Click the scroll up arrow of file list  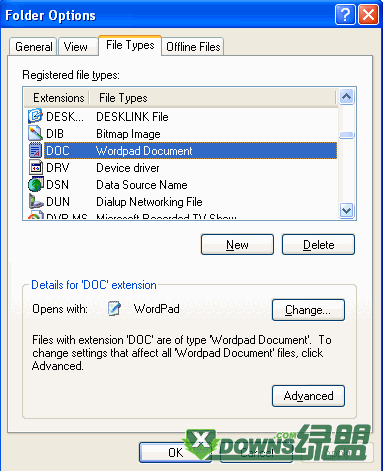[347, 97]
